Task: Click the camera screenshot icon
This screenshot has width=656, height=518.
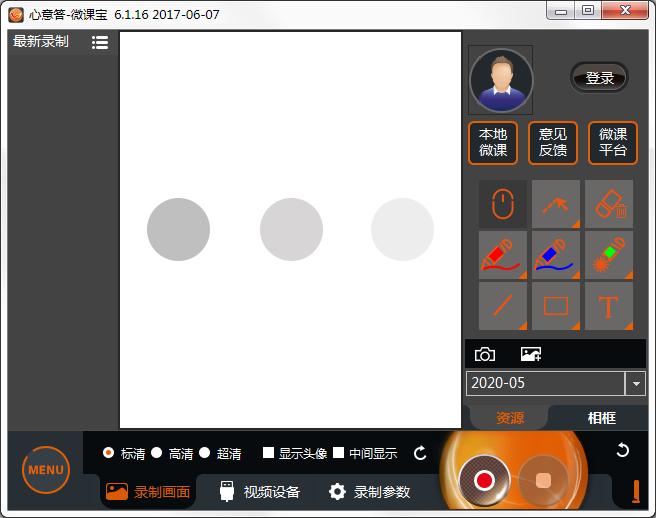Action: [485, 355]
